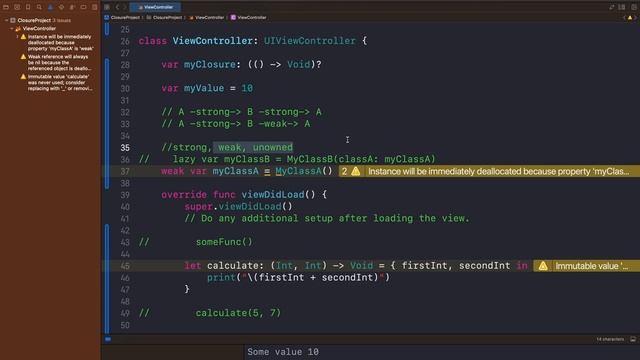Go to next issue arrow in jump bar

coord(636,18)
